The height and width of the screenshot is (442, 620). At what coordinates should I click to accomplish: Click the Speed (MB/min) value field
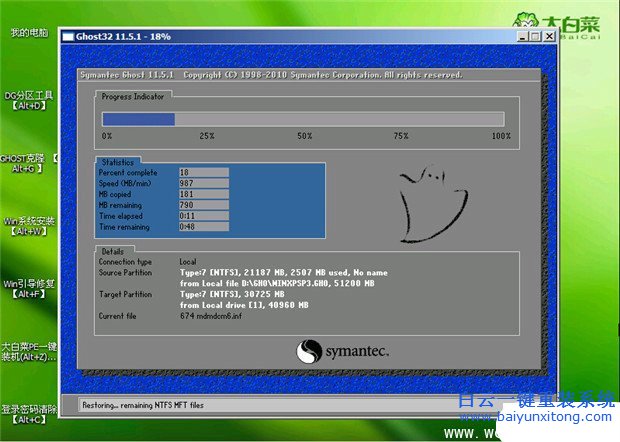click(x=203, y=181)
